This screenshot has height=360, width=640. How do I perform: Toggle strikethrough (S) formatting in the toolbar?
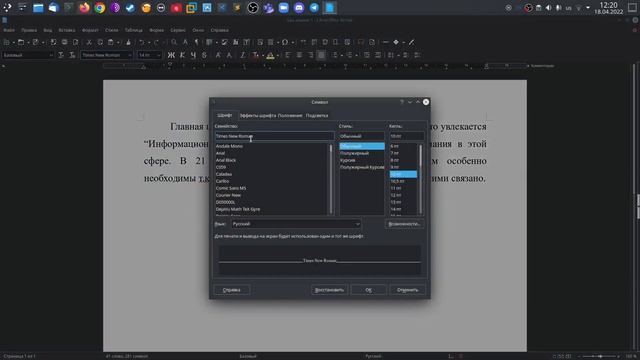[x=204, y=55]
